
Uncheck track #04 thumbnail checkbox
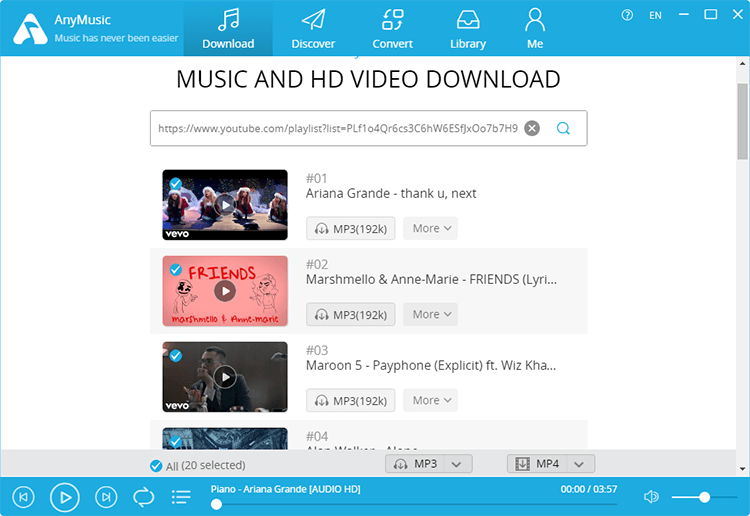(176, 441)
